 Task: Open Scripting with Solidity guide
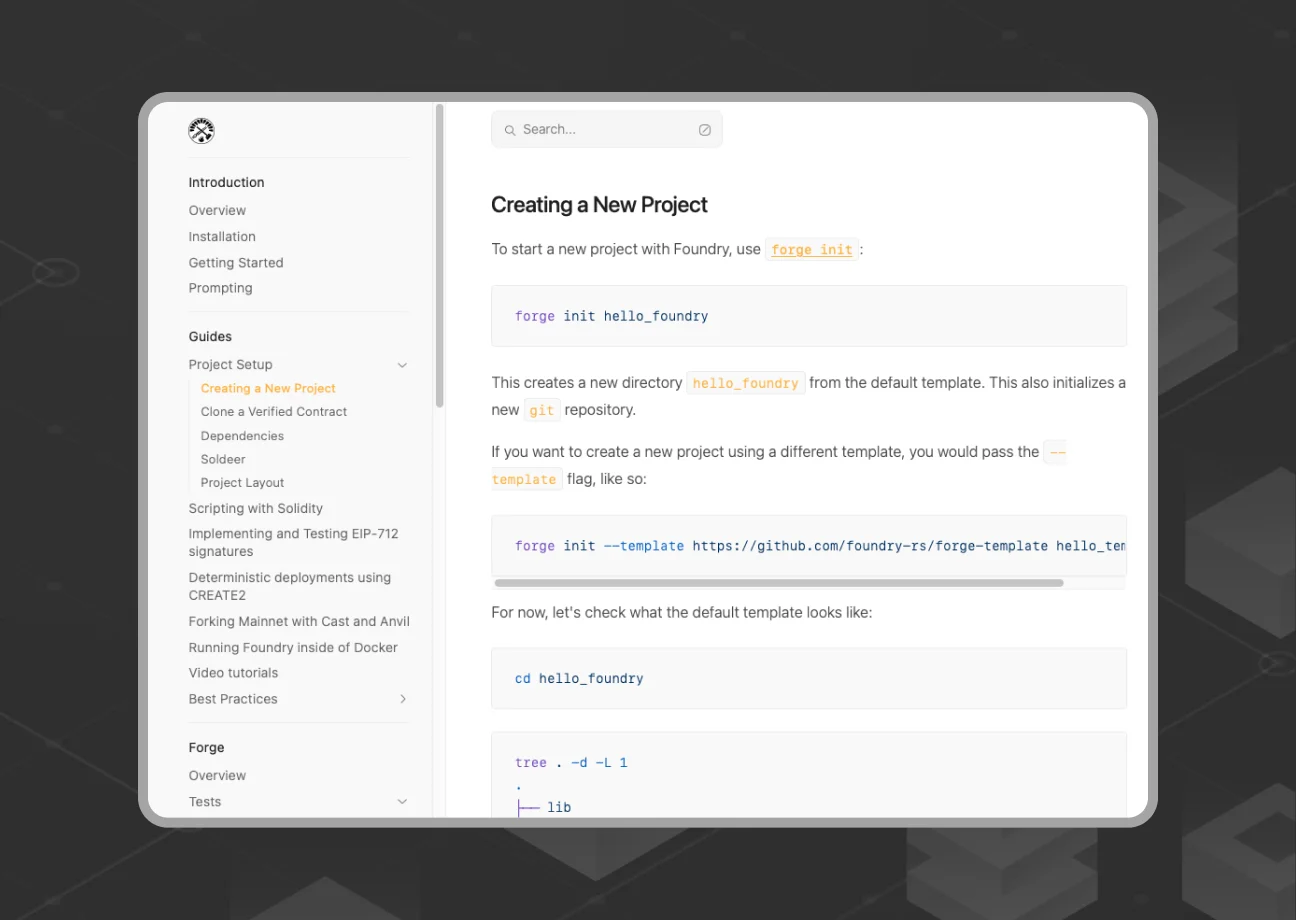[256, 509]
